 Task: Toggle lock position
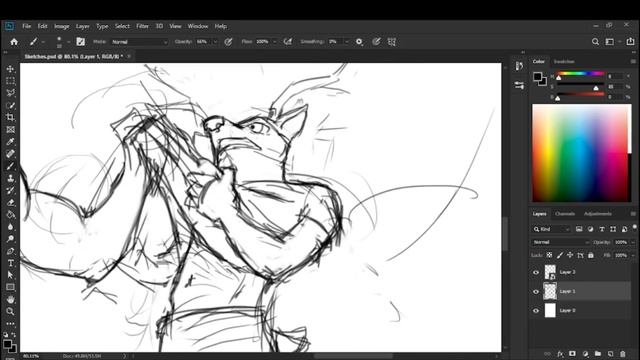[570, 255]
